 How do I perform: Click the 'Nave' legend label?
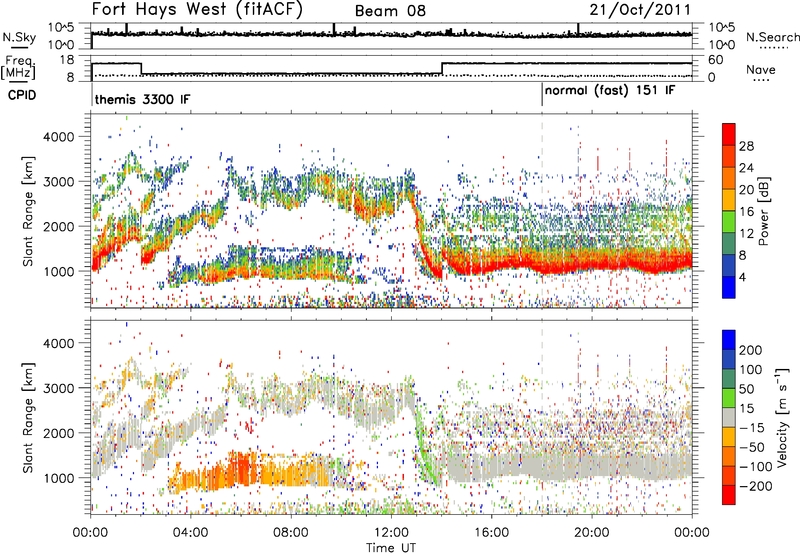pos(761,69)
